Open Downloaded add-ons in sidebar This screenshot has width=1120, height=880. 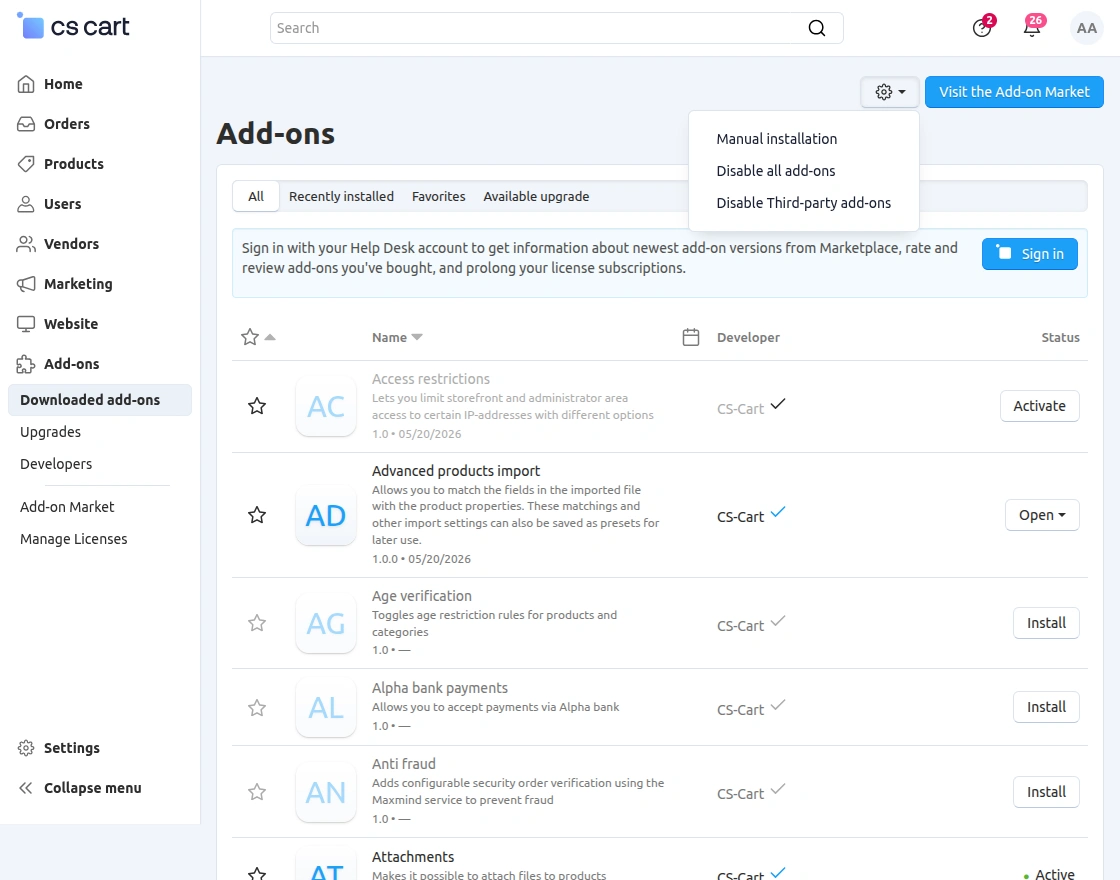coord(100,400)
